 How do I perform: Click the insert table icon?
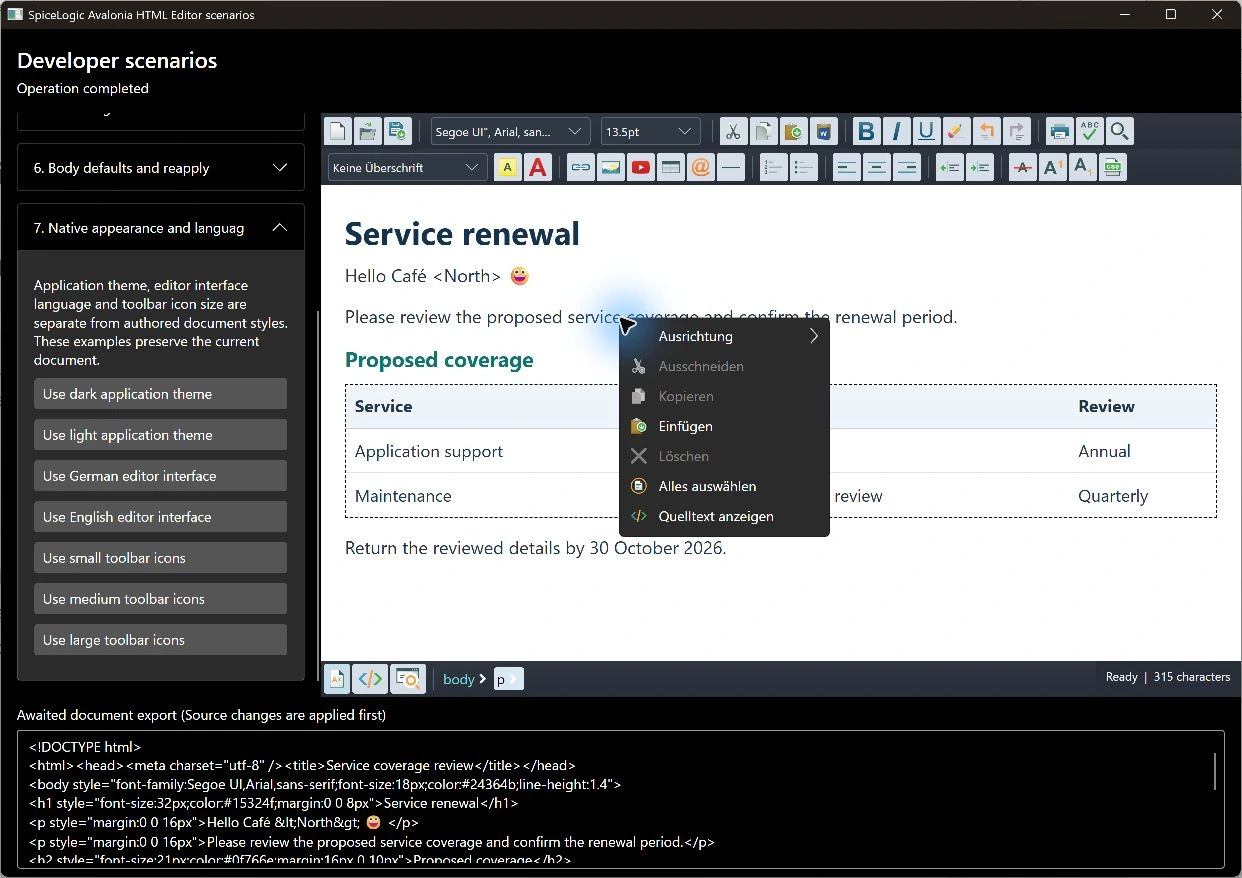tap(671, 168)
